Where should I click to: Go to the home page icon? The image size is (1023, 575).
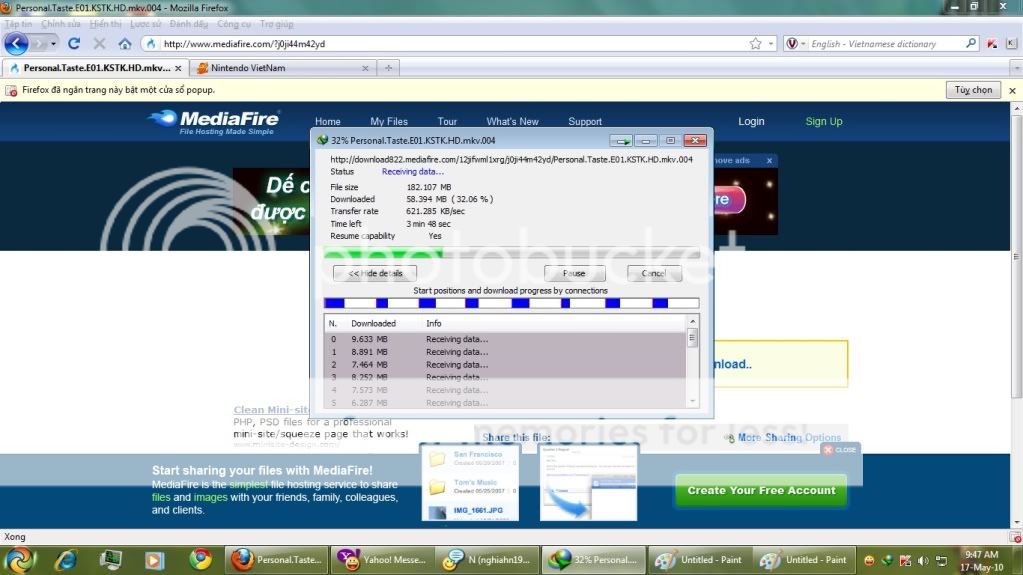point(125,44)
